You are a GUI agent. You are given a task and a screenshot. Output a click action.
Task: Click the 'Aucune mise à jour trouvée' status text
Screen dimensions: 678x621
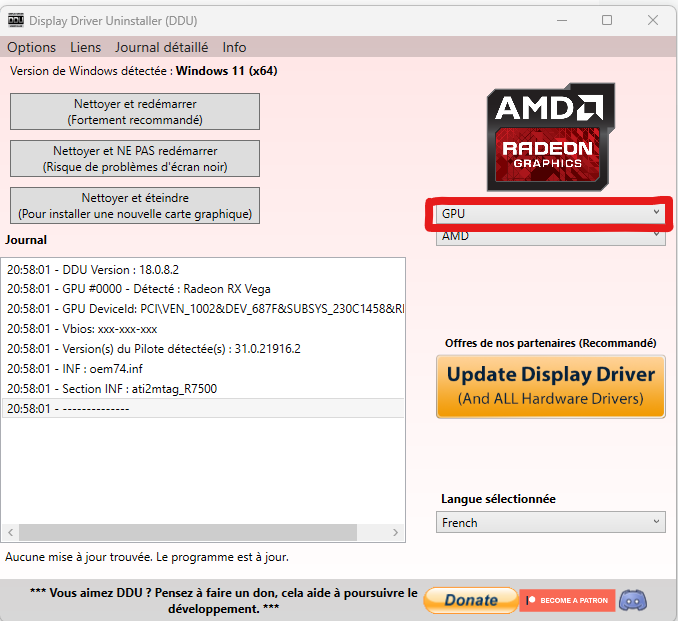click(x=147, y=557)
